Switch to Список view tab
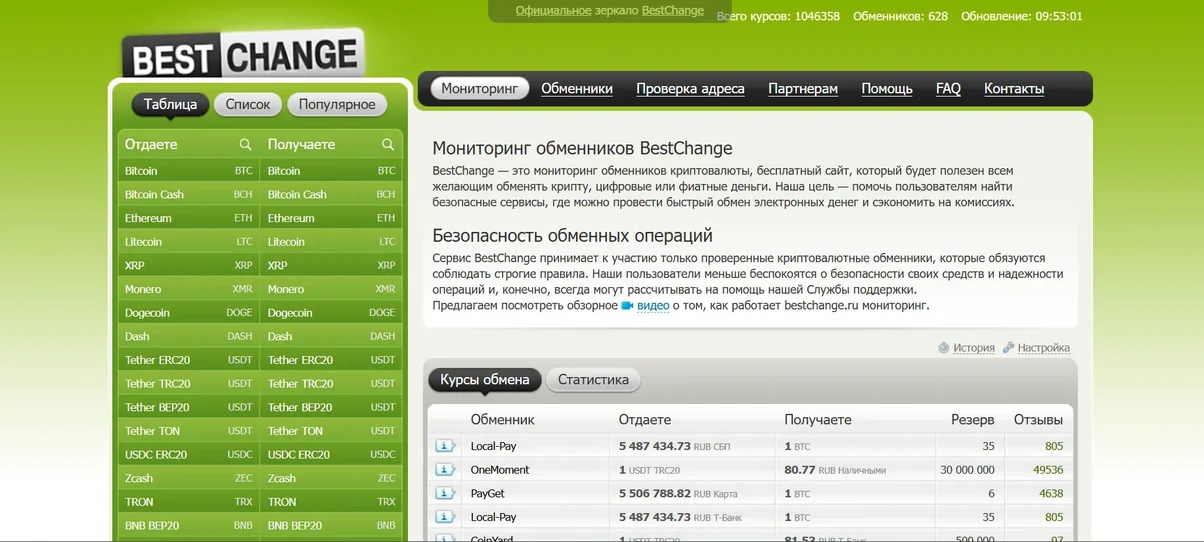This screenshot has width=1204, height=542. (248, 104)
